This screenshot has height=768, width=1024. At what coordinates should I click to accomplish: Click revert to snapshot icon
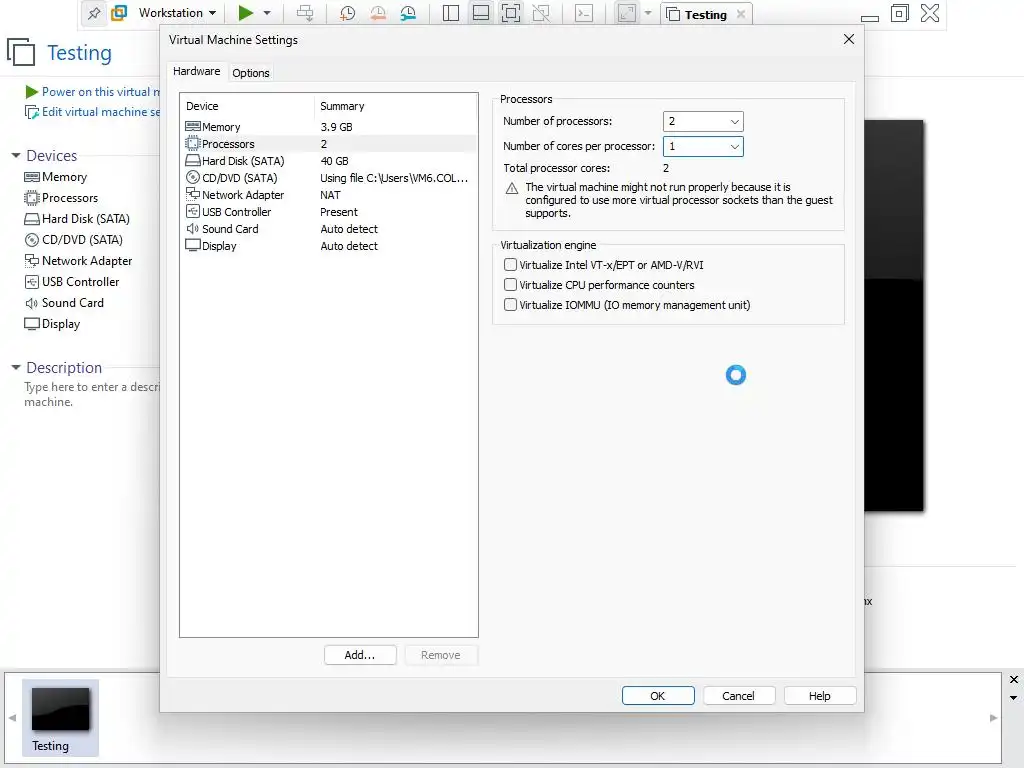pos(377,13)
